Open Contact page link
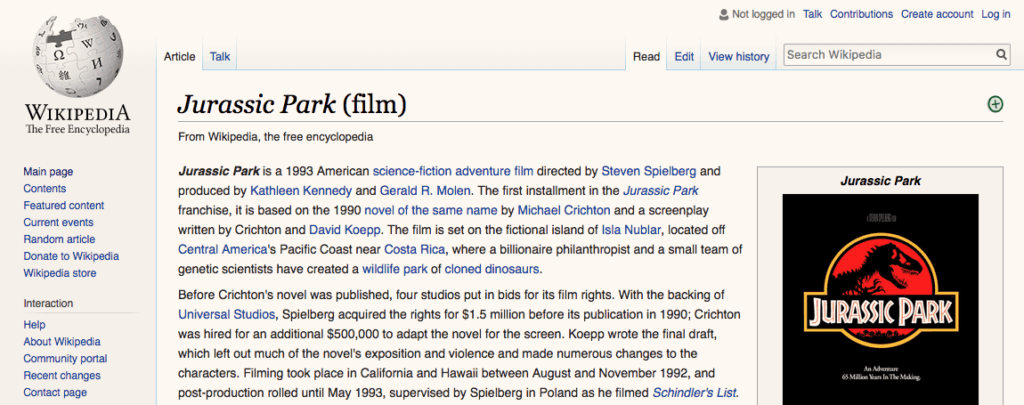The width and height of the screenshot is (1024, 405). point(55,393)
